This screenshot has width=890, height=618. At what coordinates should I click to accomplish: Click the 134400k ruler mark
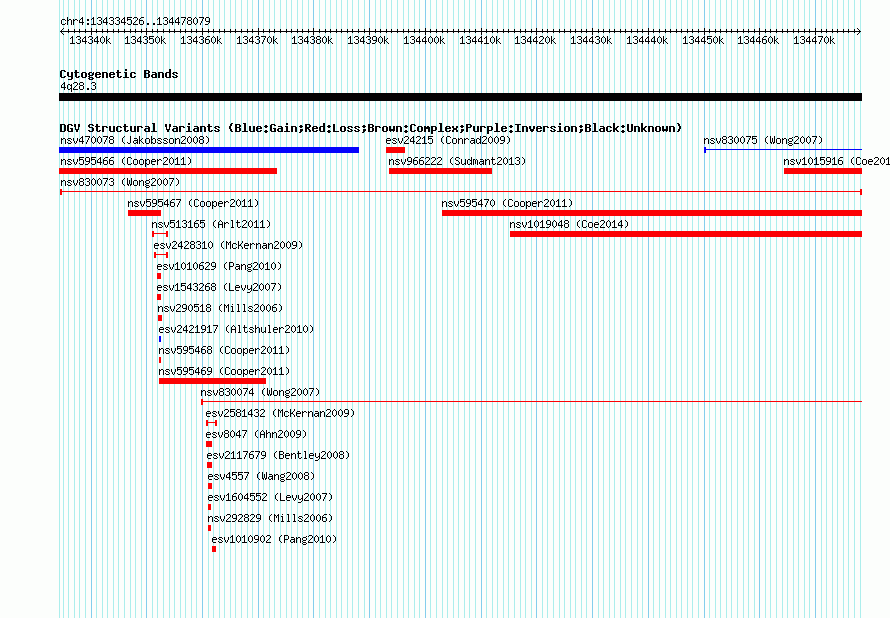click(x=424, y=40)
